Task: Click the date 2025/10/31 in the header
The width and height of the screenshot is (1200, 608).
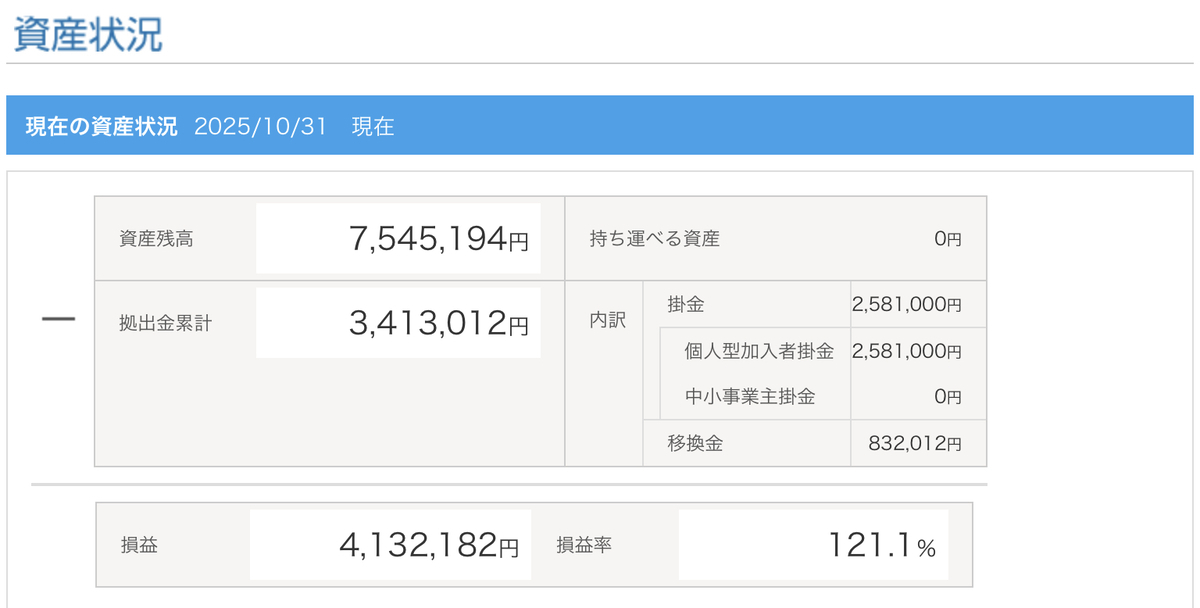Action: click(261, 127)
